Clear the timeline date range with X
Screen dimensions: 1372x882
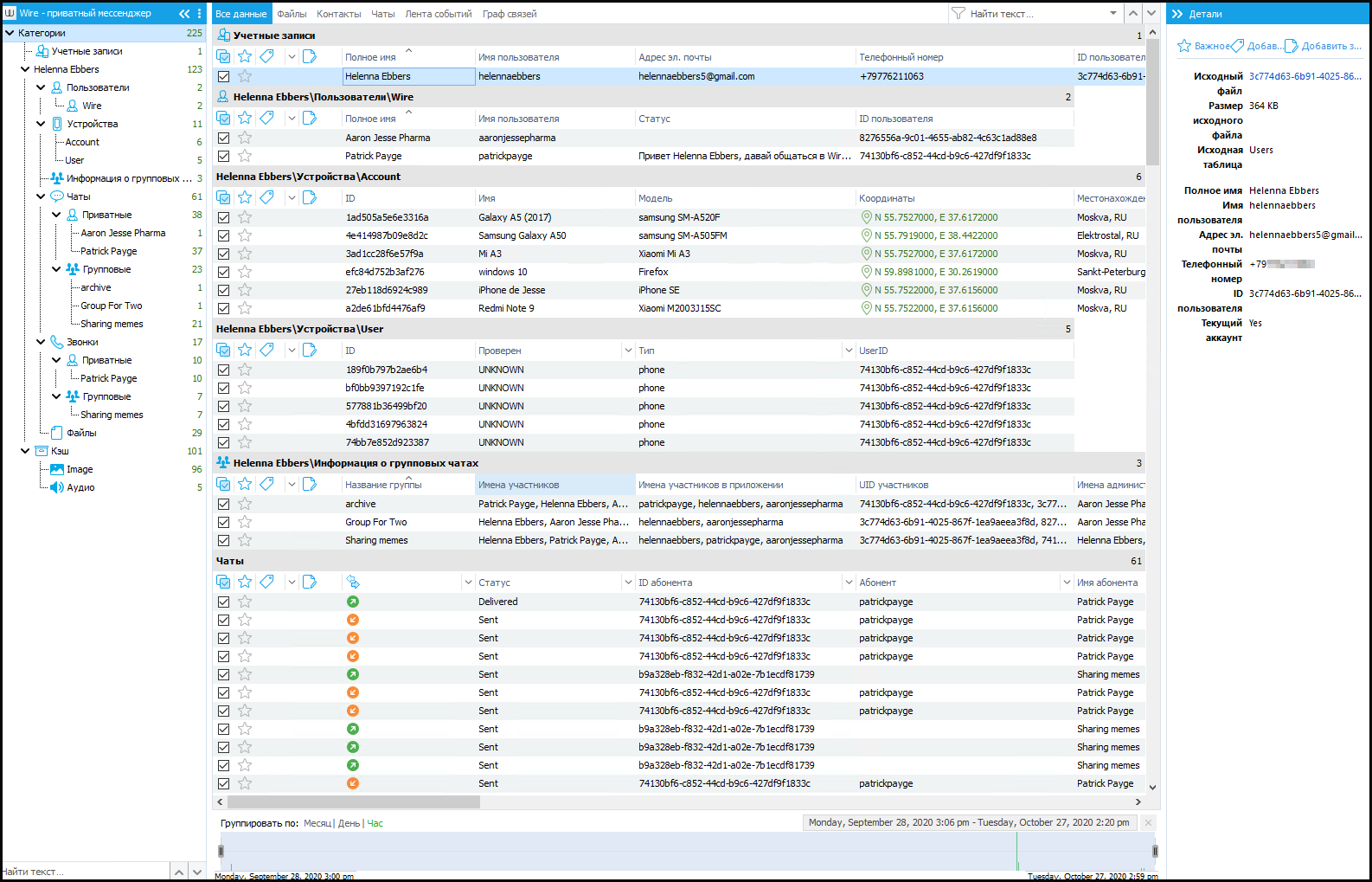click(1148, 822)
